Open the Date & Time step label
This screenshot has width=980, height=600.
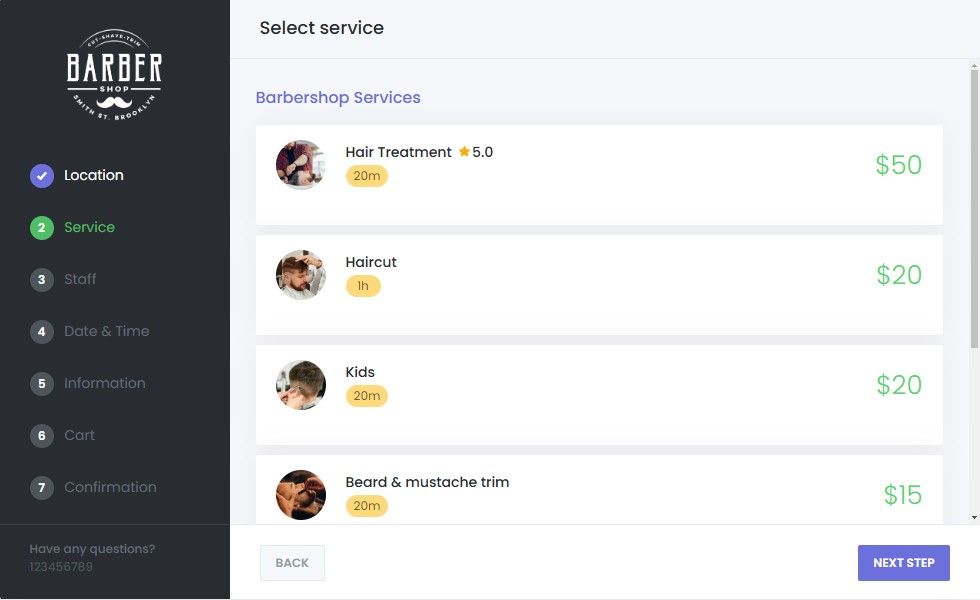click(107, 331)
